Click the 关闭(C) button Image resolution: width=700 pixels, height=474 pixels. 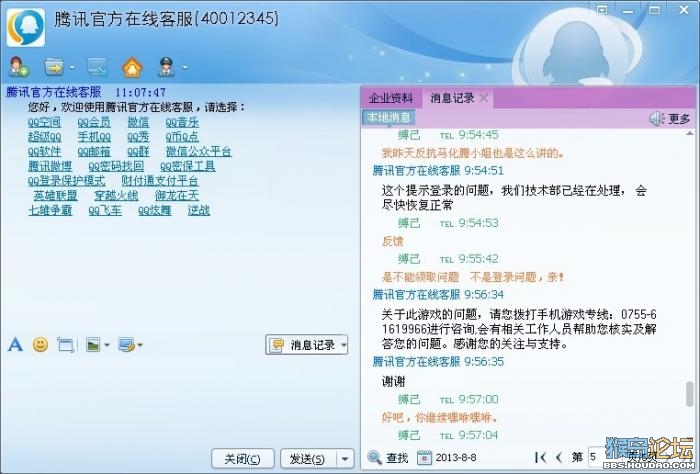pos(242,459)
